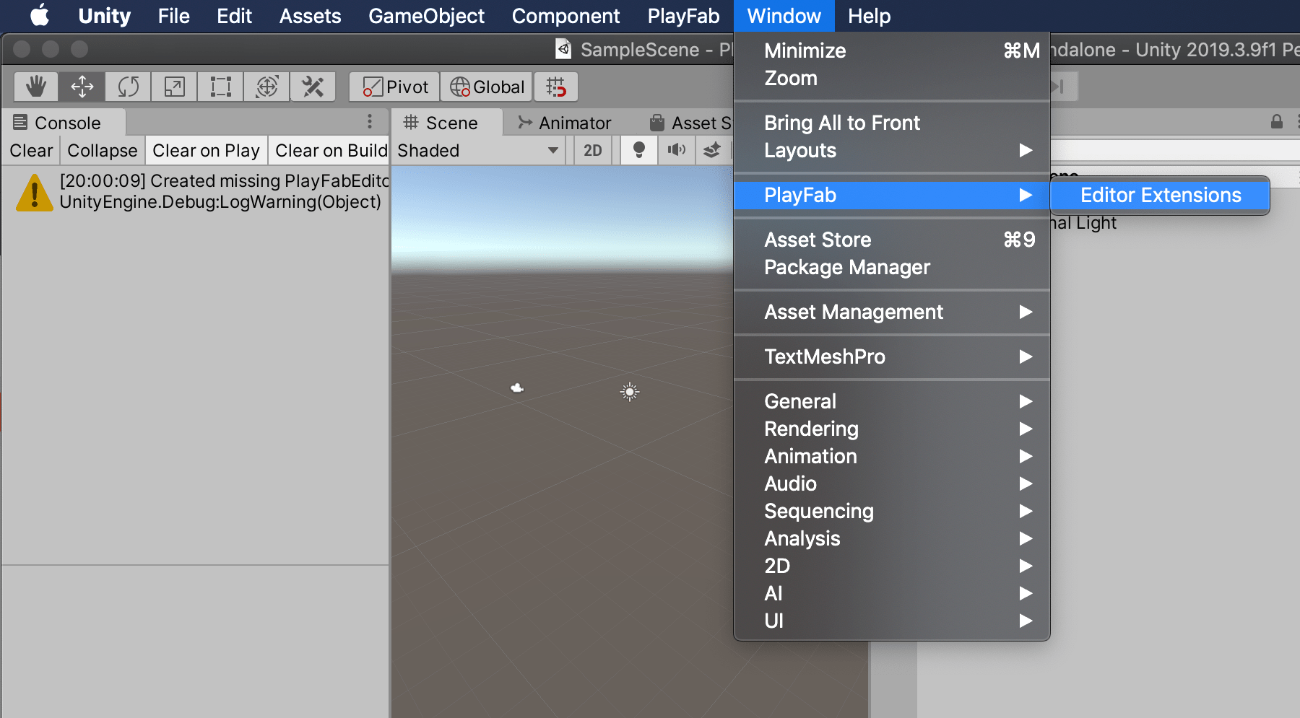This screenshot has width=1300, height=718.
Task: Click the warning icon in Console
Action: click(x=34, y=192)
